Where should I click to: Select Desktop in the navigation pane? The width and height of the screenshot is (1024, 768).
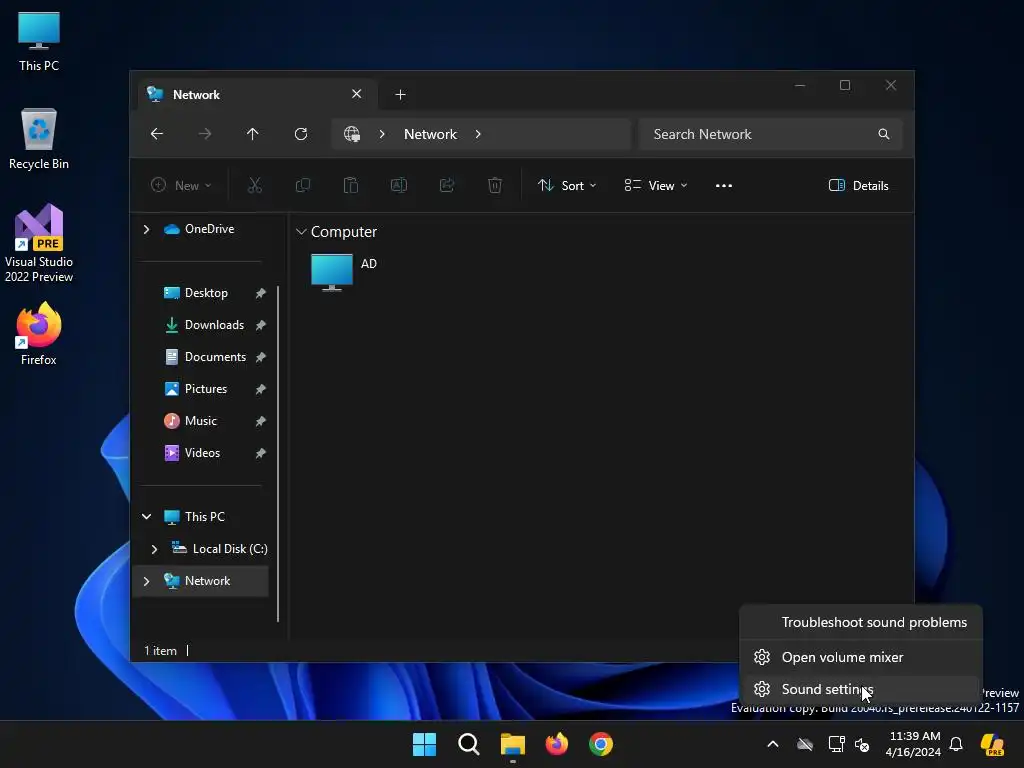click(206, 293)
